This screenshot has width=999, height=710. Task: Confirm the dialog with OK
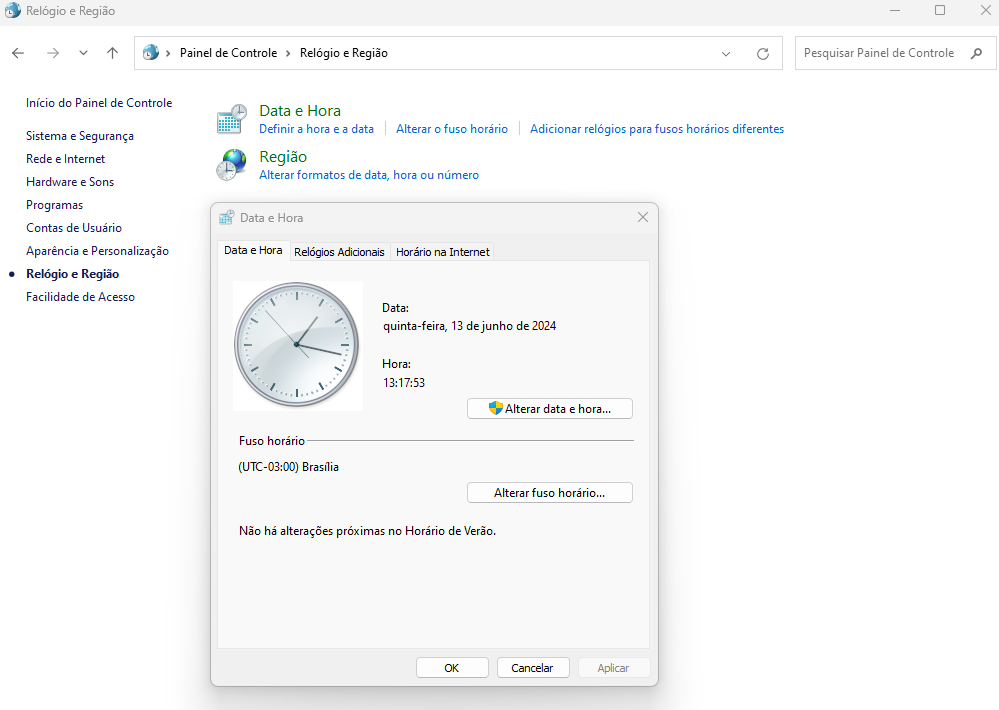pyautogui.click(x=452, y=668)
